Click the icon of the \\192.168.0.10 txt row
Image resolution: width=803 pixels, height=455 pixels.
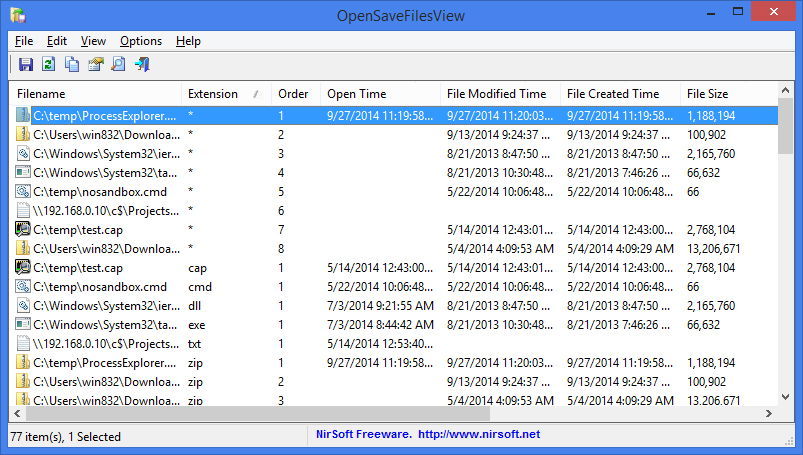23,343
